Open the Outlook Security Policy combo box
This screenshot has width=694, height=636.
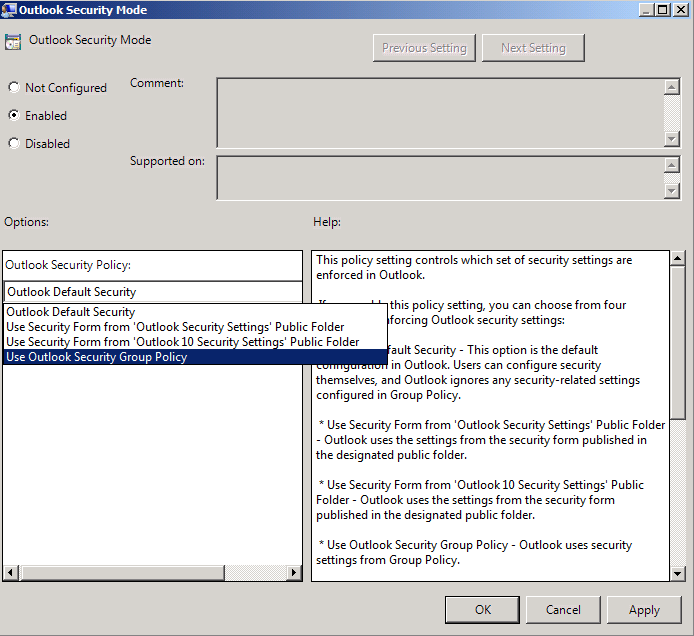pos(153,292)
